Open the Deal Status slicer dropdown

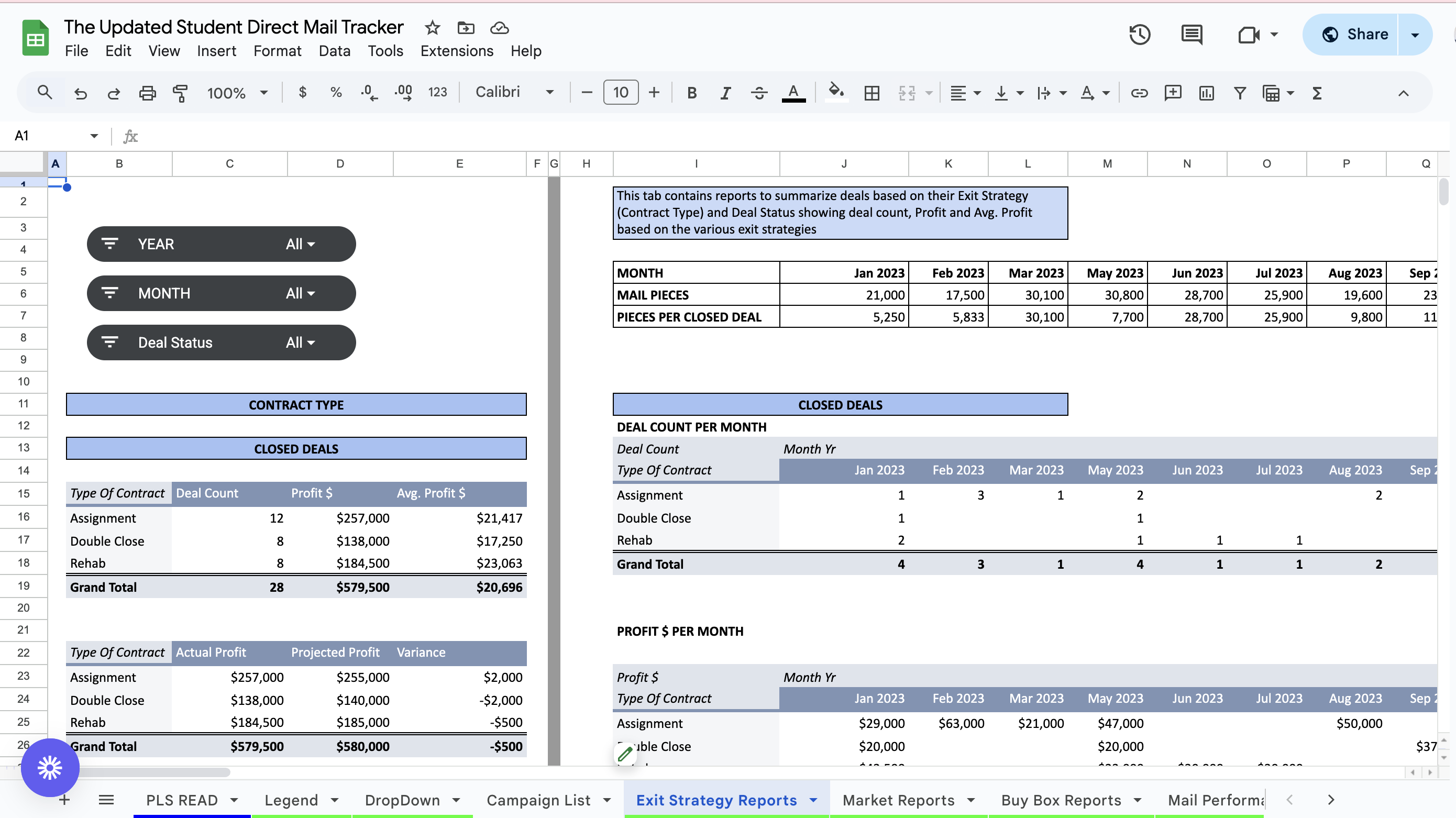pos(300,342)
